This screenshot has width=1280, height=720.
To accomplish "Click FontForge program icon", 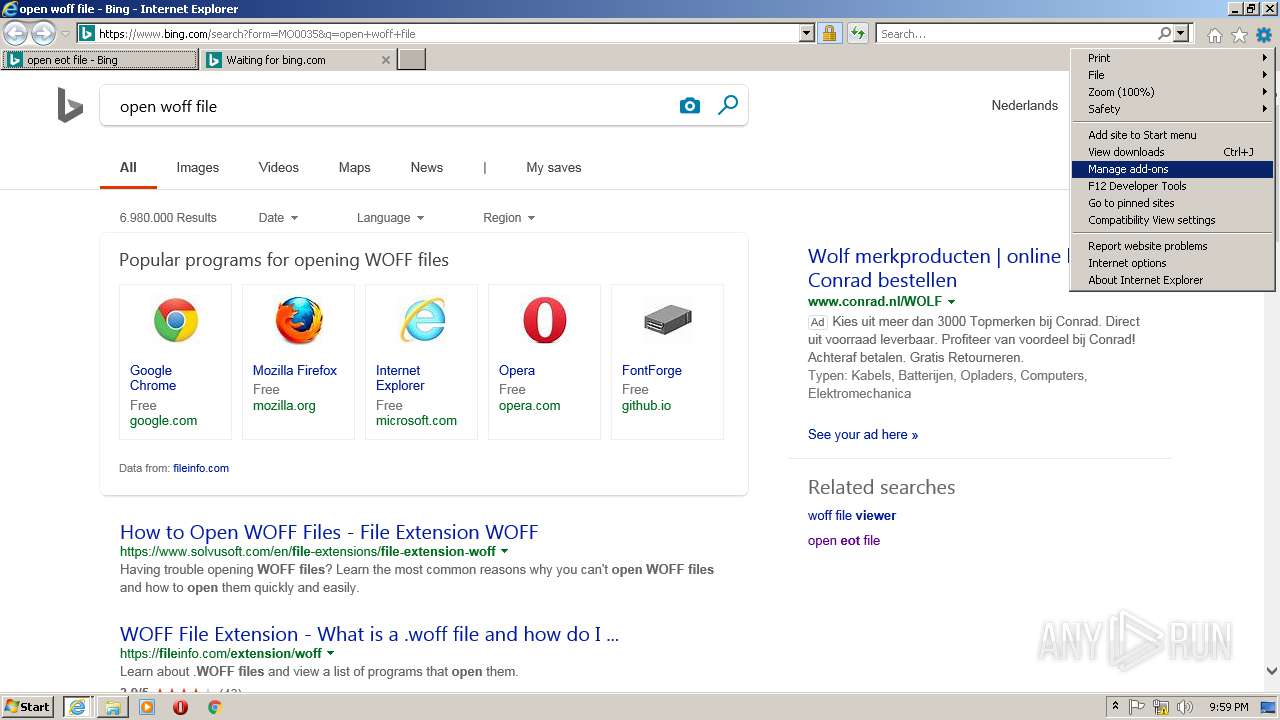I will tap(668, 321).
